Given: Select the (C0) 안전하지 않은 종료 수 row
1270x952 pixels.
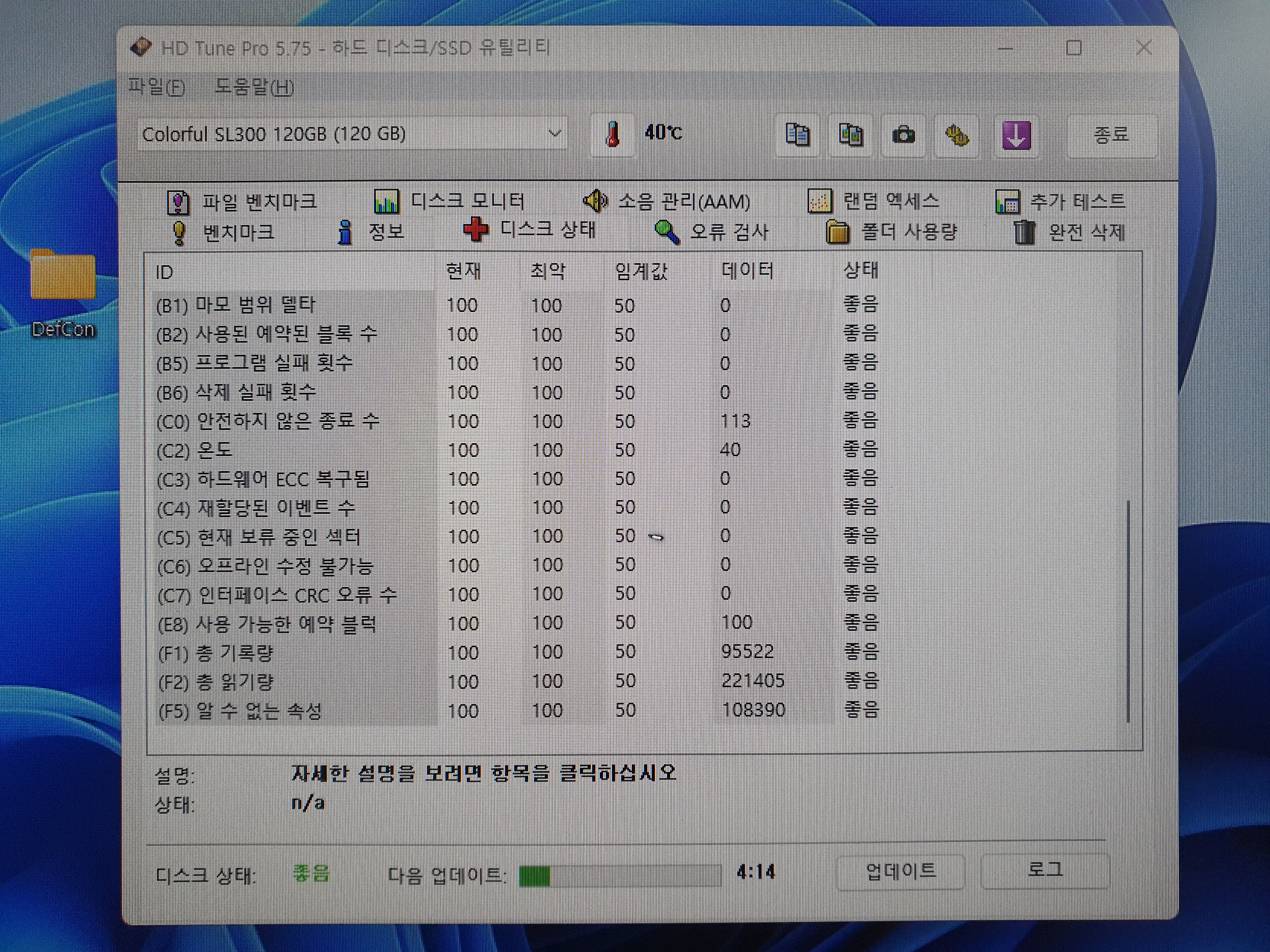Looking at the screenshot, I should click(x=517, y=421).
